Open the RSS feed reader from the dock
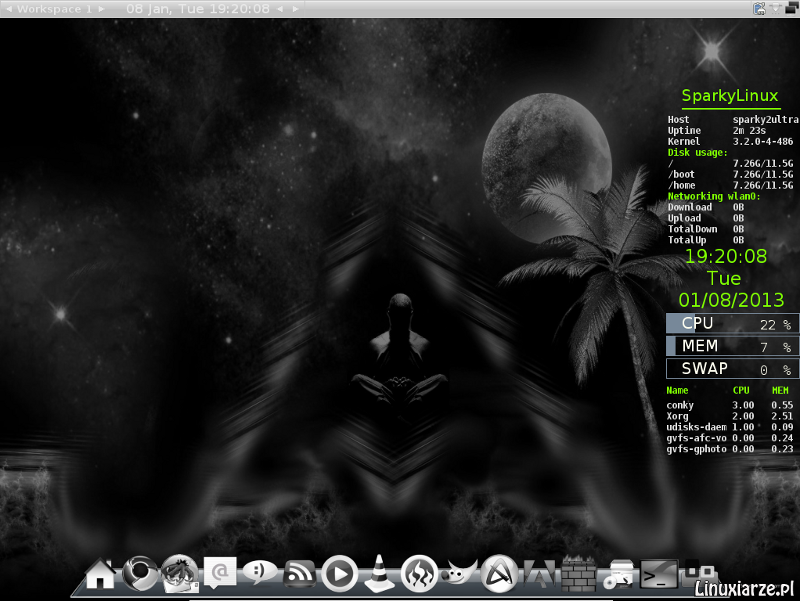 click(x=297, y=573)
